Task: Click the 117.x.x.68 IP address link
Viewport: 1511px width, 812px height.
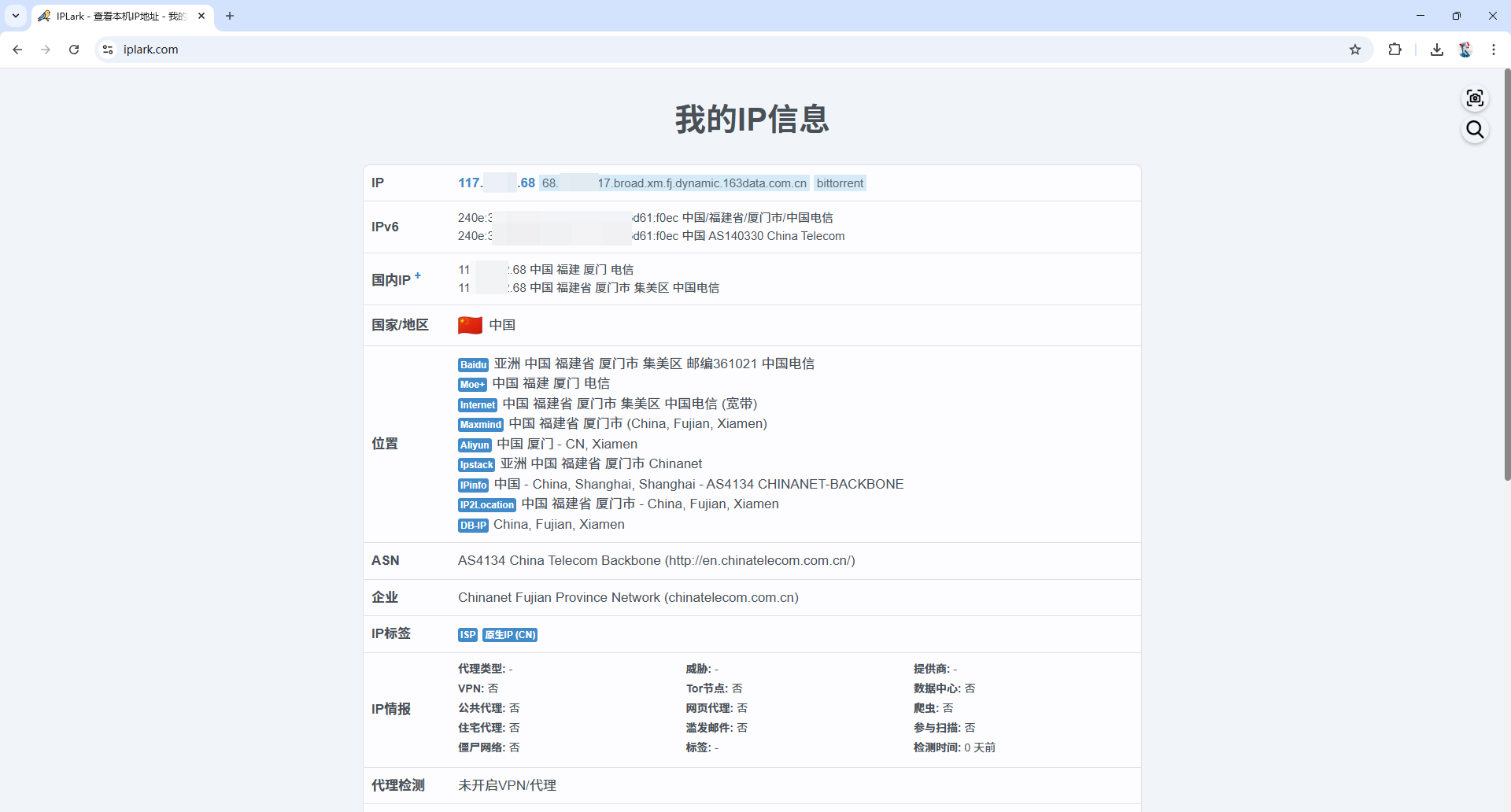Action: click(x=497, y=183)
